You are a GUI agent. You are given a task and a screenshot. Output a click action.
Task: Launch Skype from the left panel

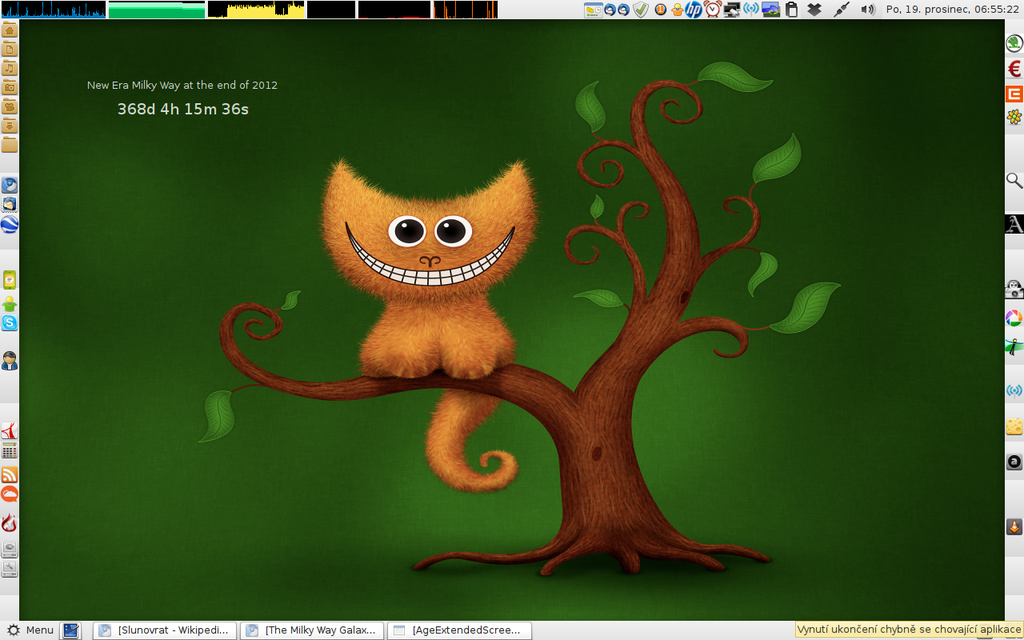click(9, 322)
